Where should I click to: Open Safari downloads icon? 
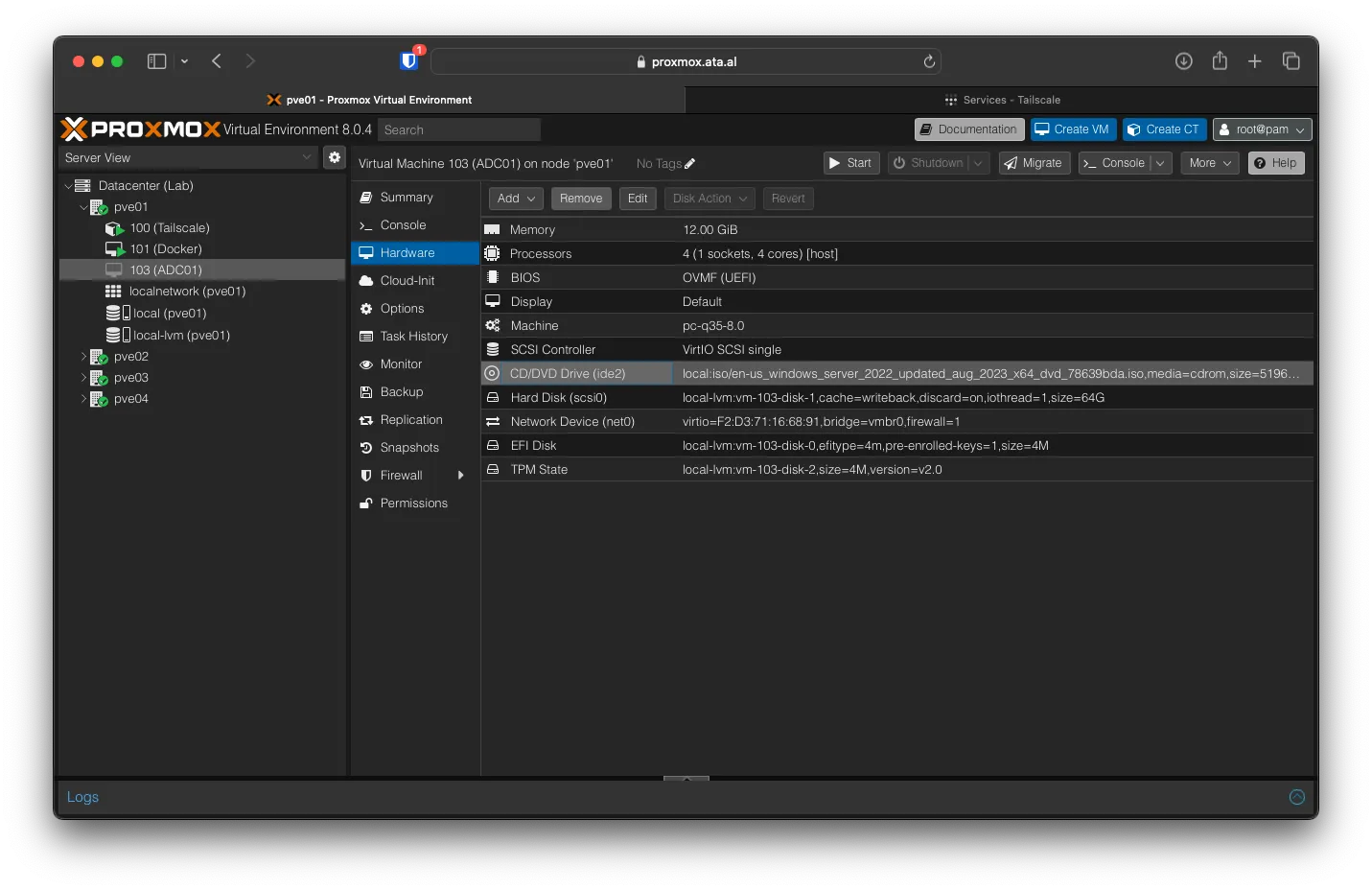click(x=1184, y=61)
